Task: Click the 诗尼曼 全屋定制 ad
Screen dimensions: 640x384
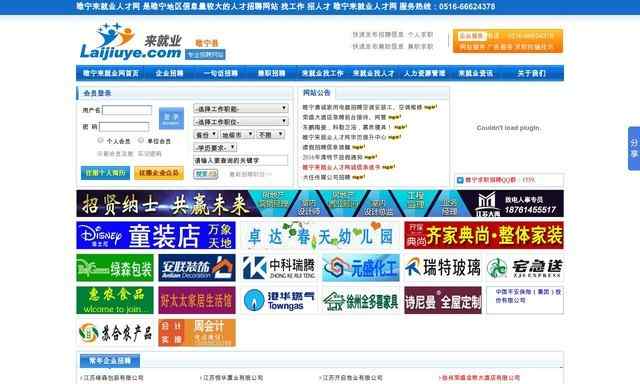Action: [x=443, y=300]
